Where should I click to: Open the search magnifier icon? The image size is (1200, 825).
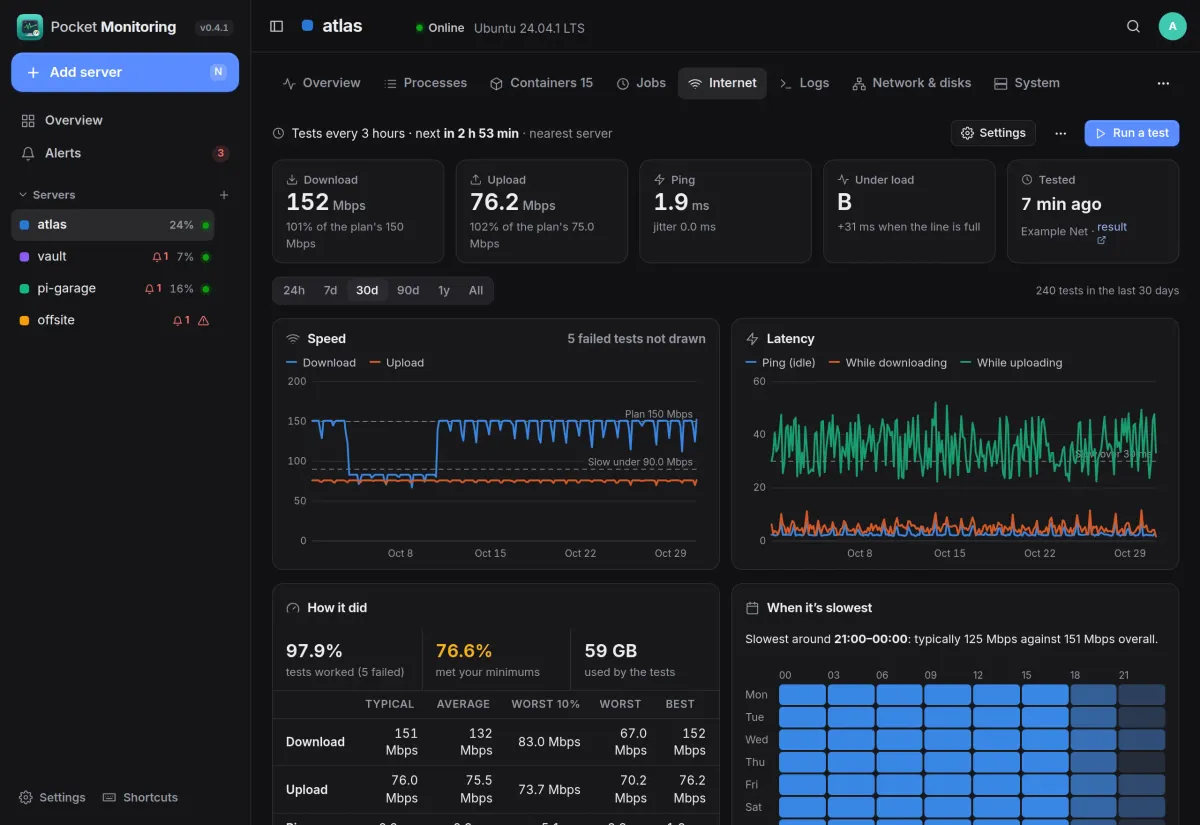point(1133,26)
